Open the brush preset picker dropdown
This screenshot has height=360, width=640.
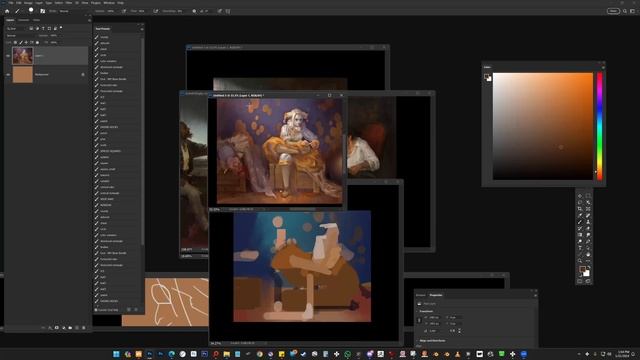(x=31, y=11)
